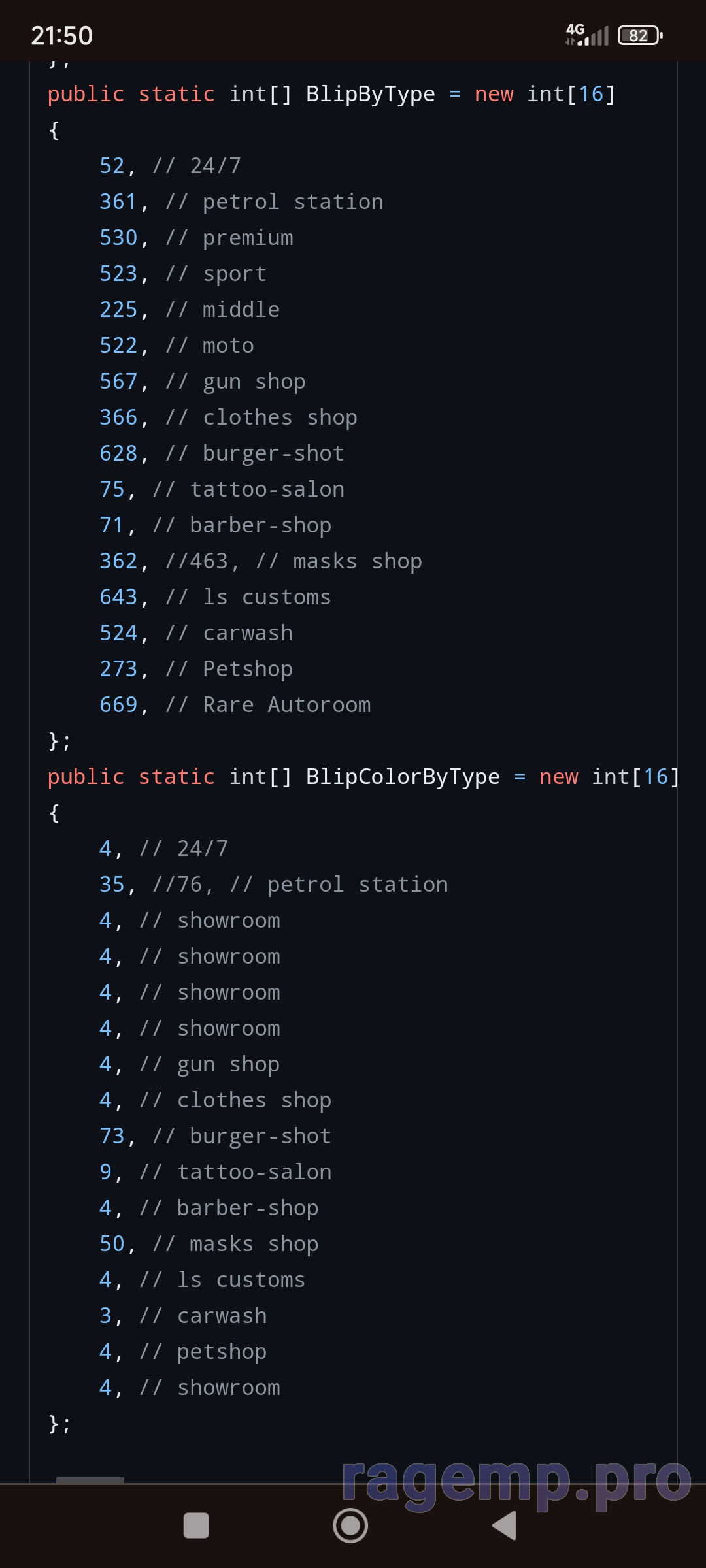The width and height of the screenshot is (706, 1568).
Task: Open recent apps with the square button
Action: [x=196, y=1526]
